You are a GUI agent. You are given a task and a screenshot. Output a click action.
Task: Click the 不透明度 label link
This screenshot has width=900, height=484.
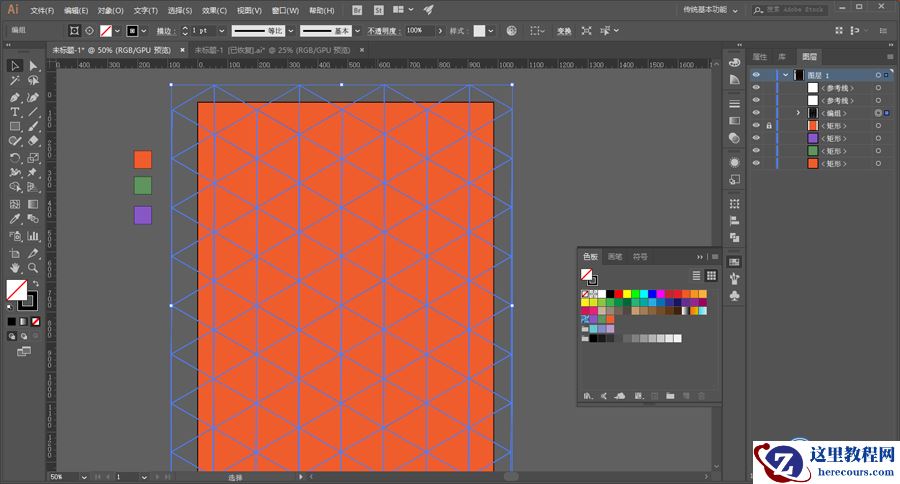pyautogui.click(x=383, y=31)
